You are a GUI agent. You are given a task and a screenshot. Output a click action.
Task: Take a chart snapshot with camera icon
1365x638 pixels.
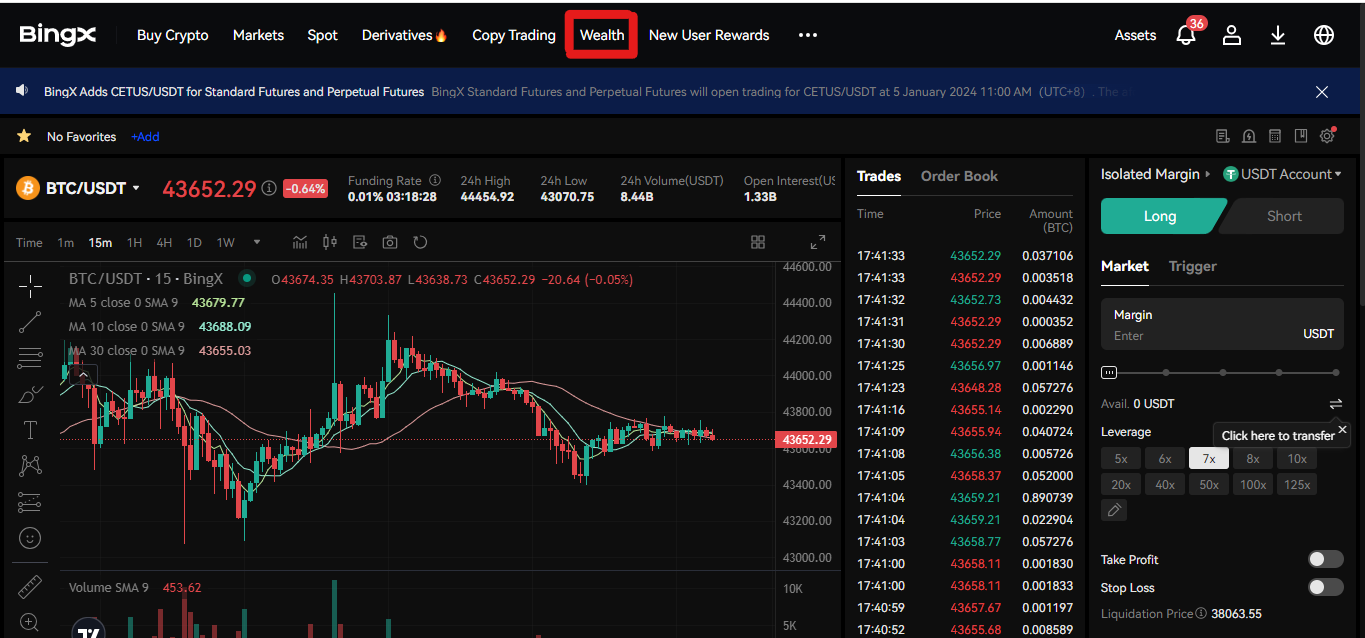coord(390,242)
